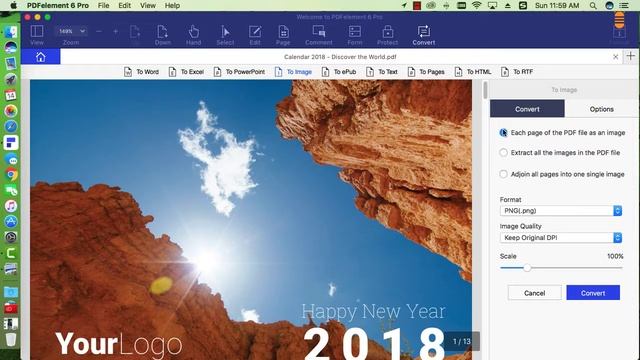
Task: Open iTunes from the Dock
Action: point(11,206)
